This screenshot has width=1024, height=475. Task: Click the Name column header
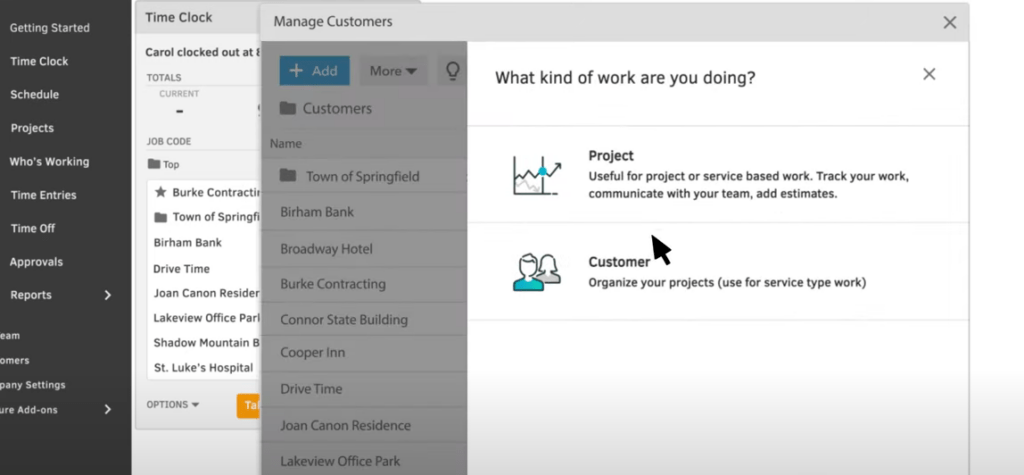tap(286, 144)
